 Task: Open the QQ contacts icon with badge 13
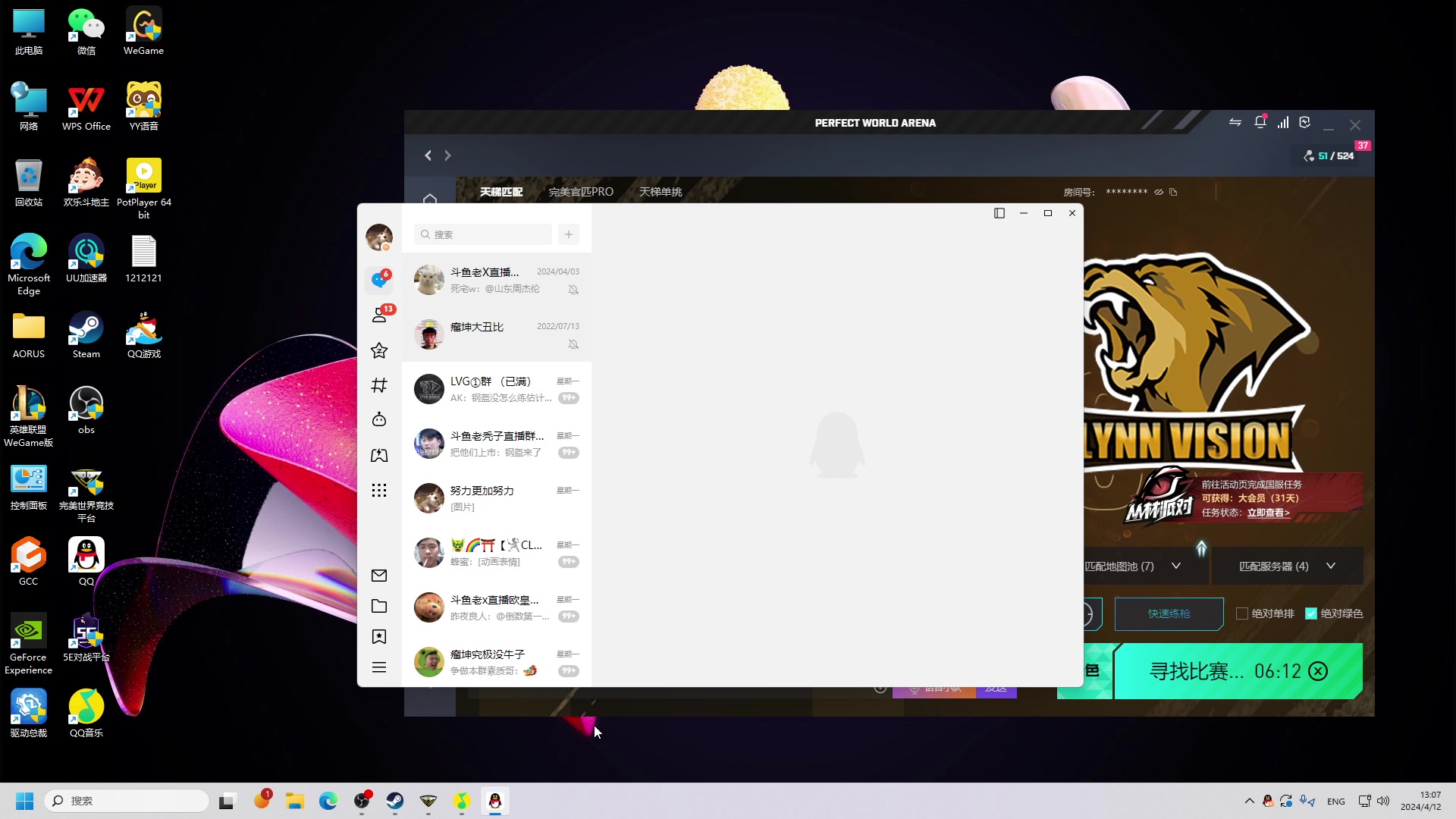click(380, 315)
